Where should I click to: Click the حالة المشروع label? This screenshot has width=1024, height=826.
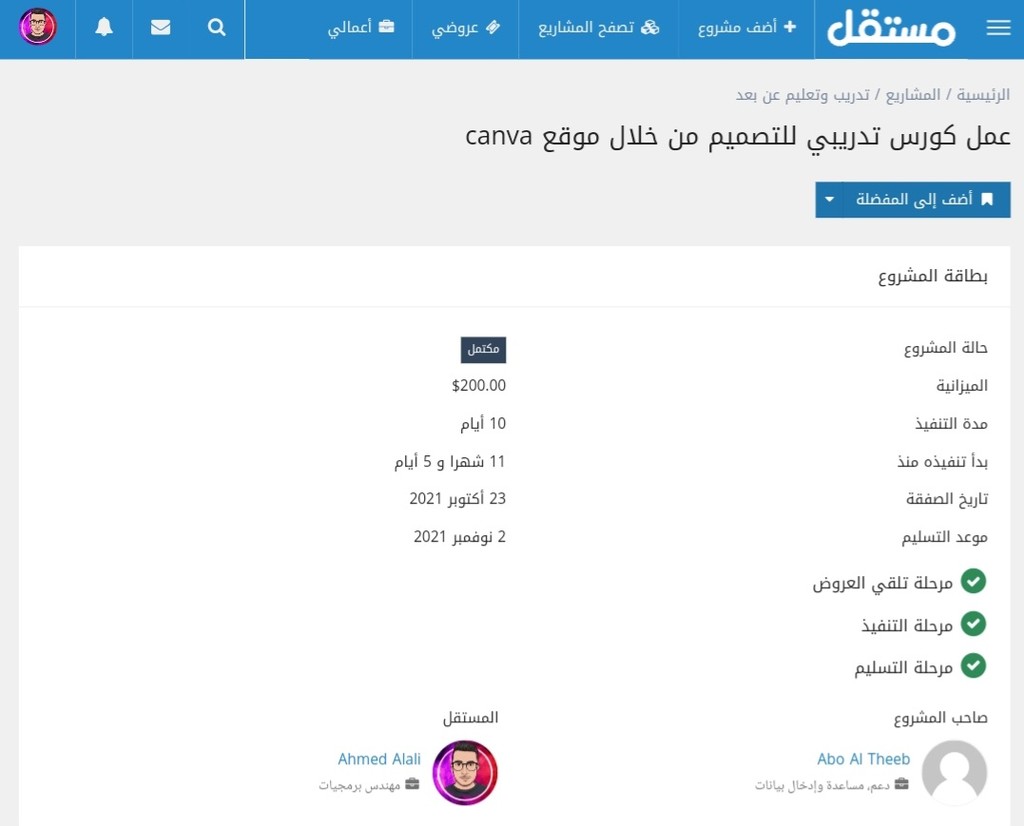pyautogui.click(x=946, y=348)
